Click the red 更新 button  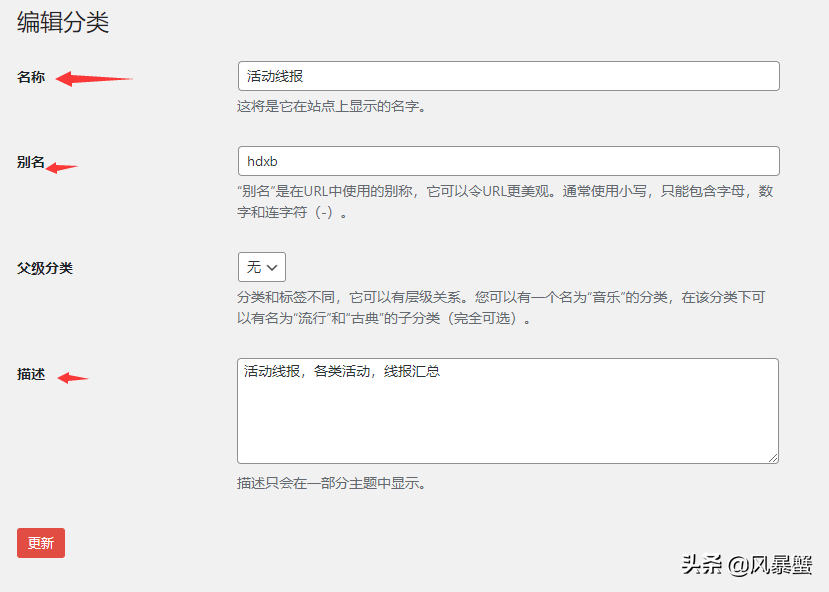pos(41,543)
